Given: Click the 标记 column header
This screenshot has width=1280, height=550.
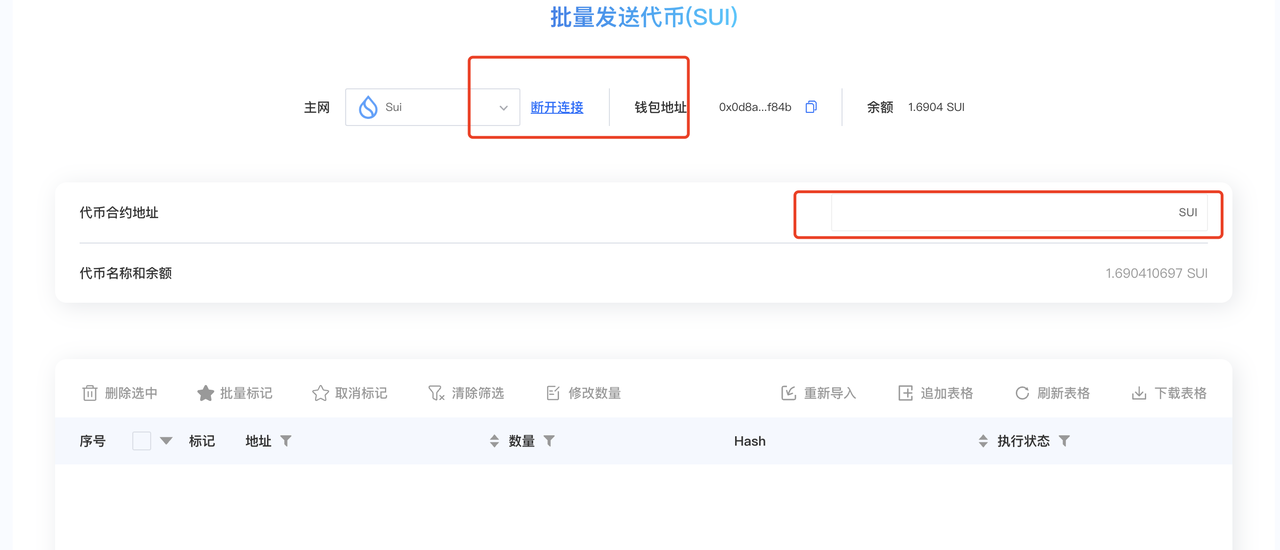Looking at the screenshot, I should 202,441.
